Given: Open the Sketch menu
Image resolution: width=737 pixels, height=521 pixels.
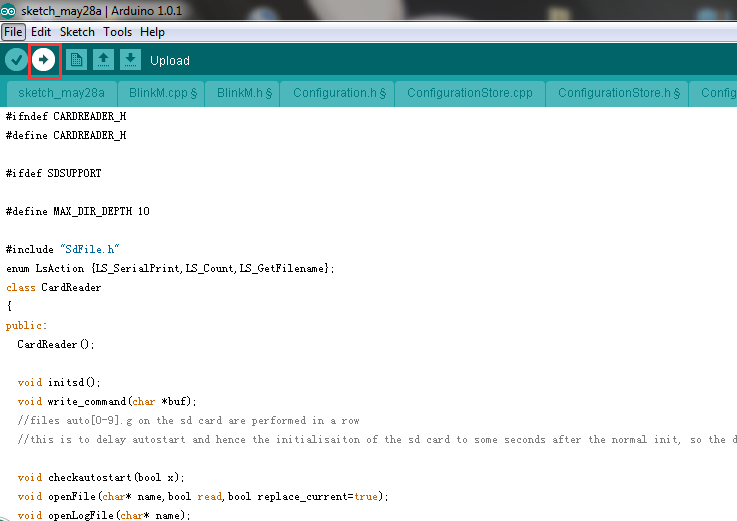Looking at the screenshot, I should pyautogui.click(x=77, y=32).
